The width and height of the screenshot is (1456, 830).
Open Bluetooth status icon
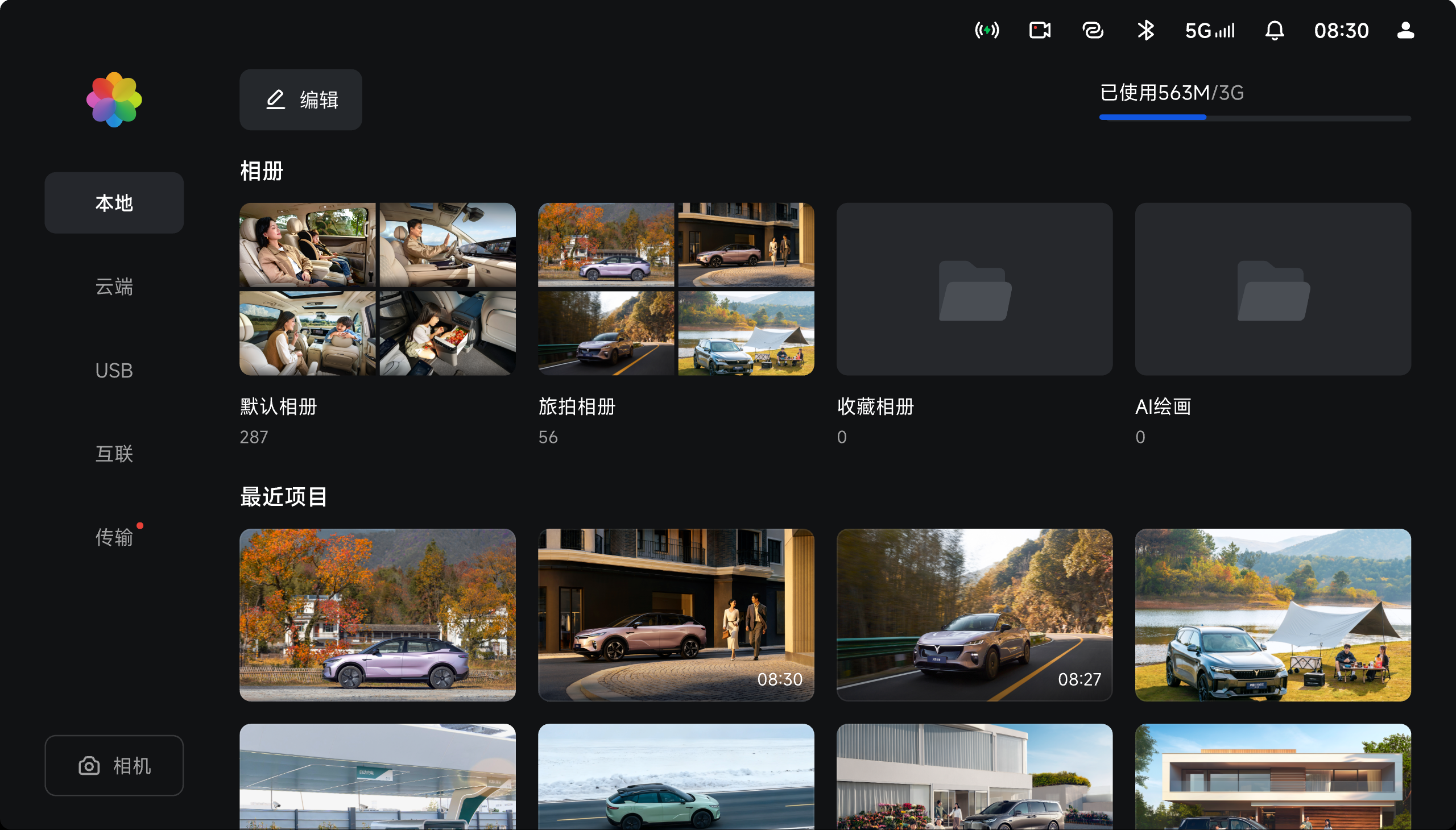tap(1145, 30)
